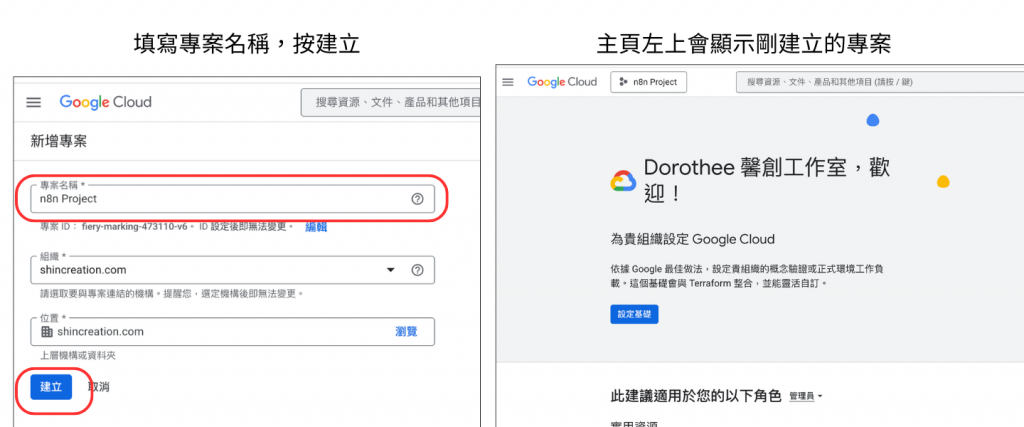Click organization icon in 位置 field
Image resolution: width=1024 pixels, height=427 pixels.
47,332
